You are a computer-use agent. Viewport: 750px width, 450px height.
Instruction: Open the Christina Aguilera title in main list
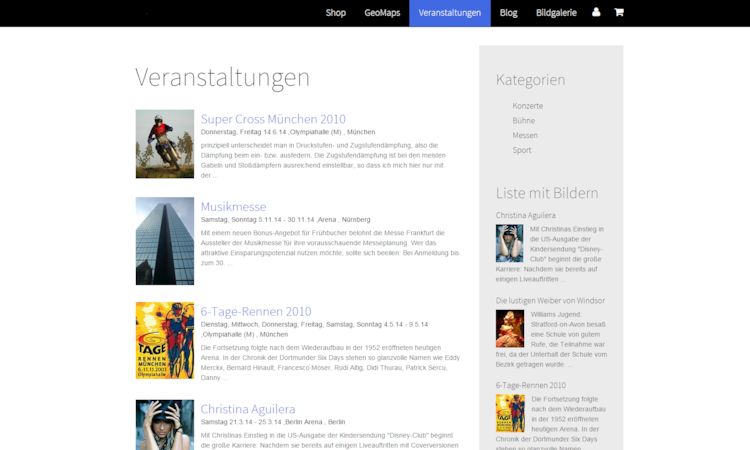(248, 409)
